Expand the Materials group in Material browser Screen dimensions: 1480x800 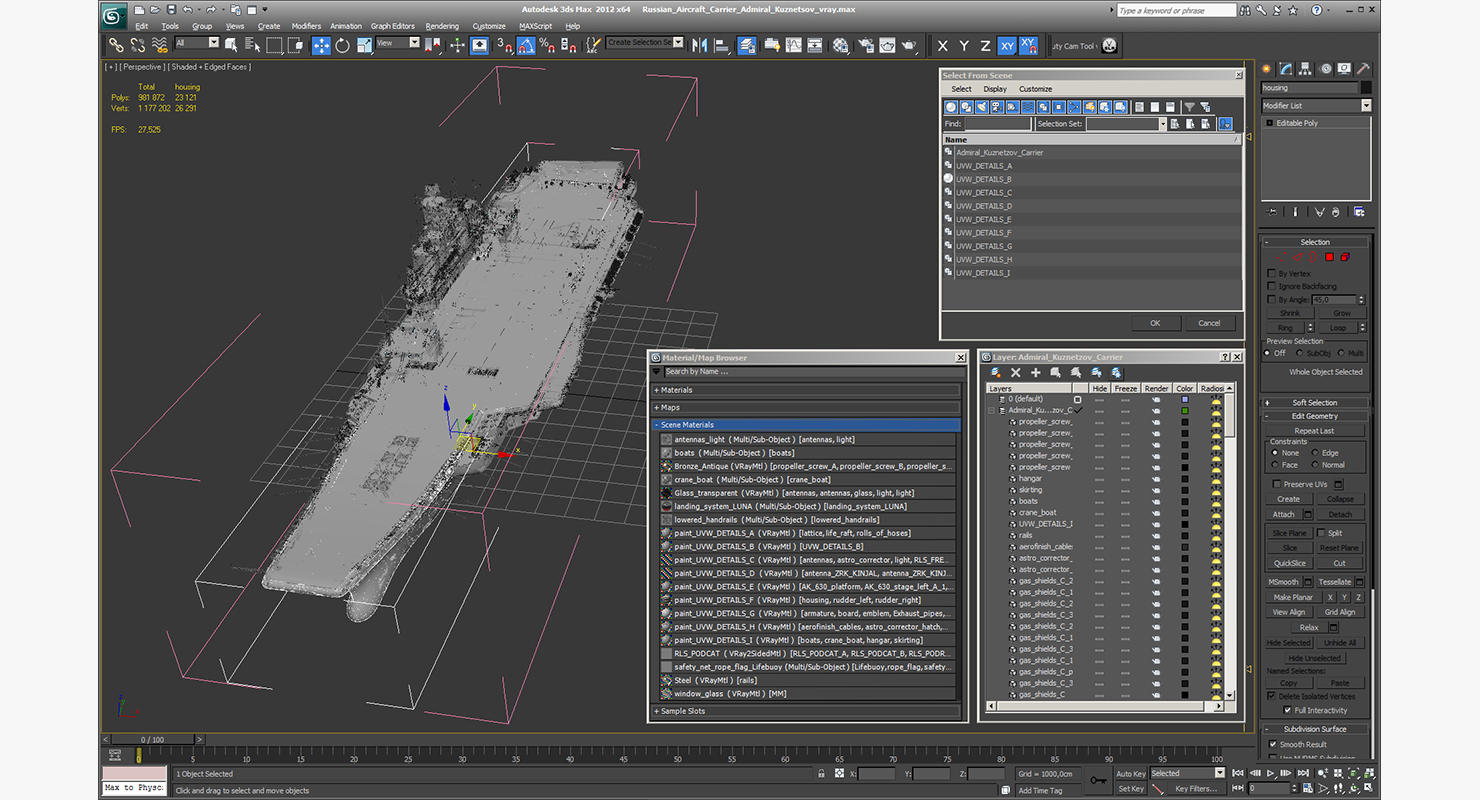[806, 390]
